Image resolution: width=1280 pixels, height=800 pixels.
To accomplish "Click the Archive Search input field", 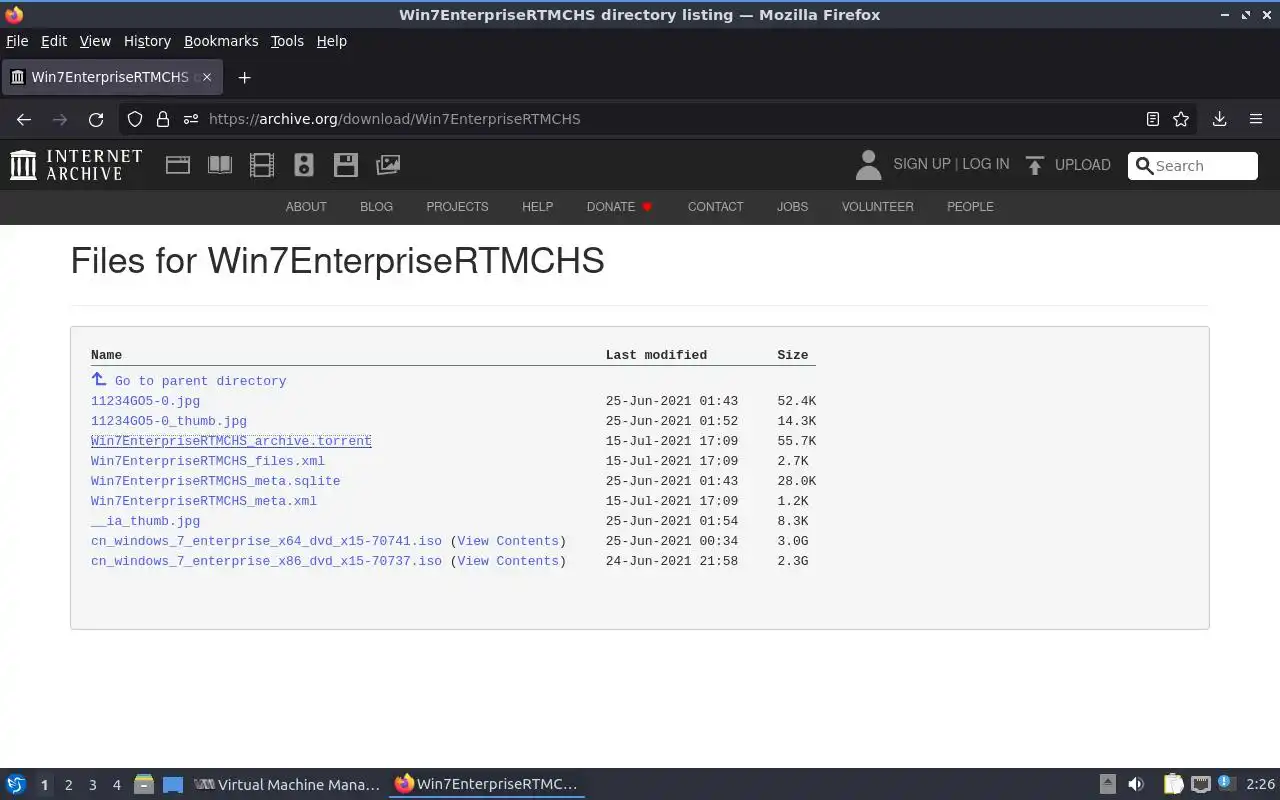I will tap(1192, 166).
